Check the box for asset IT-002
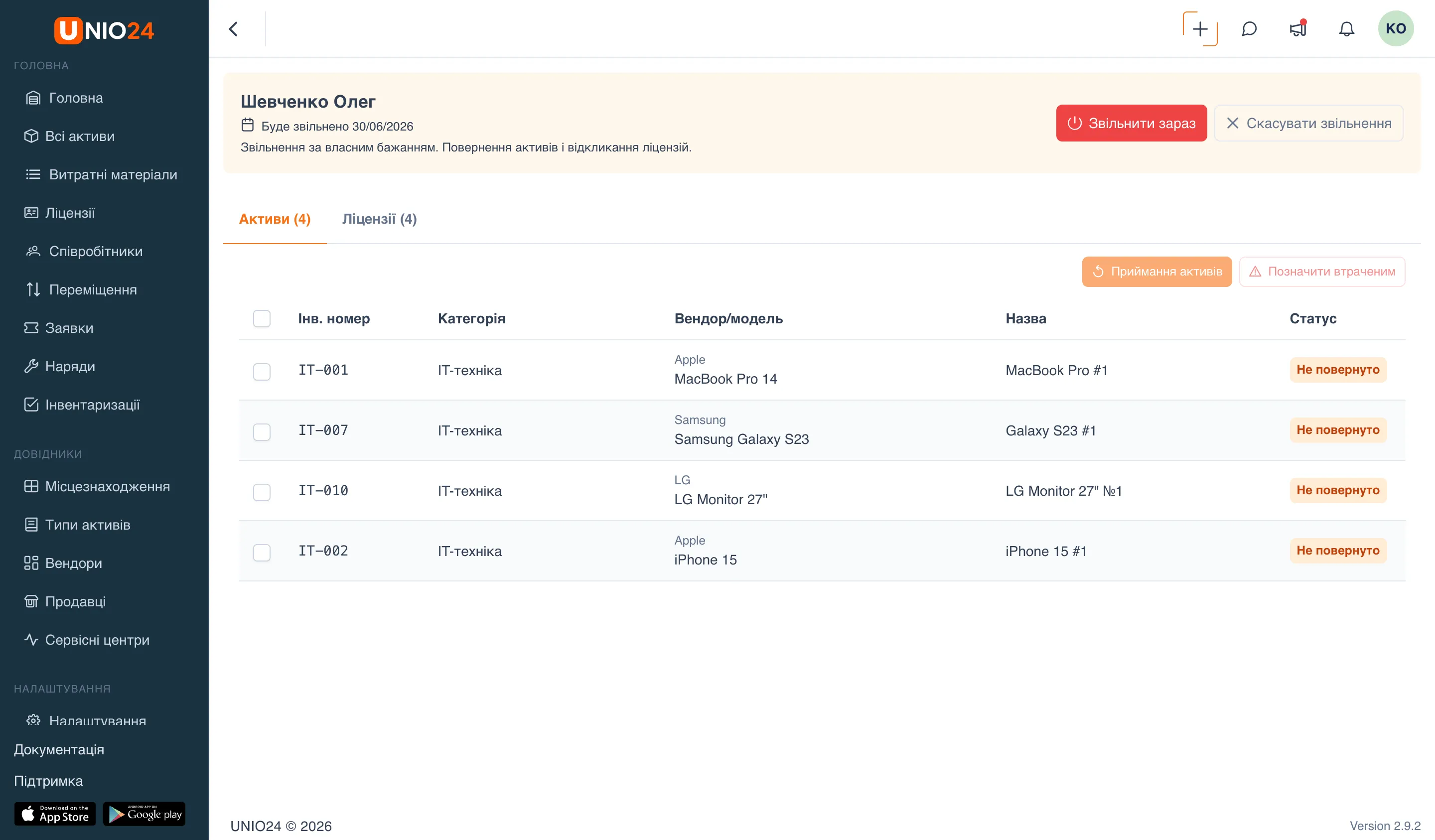This screenshot has width=1435, height=840. pos(262,553)
